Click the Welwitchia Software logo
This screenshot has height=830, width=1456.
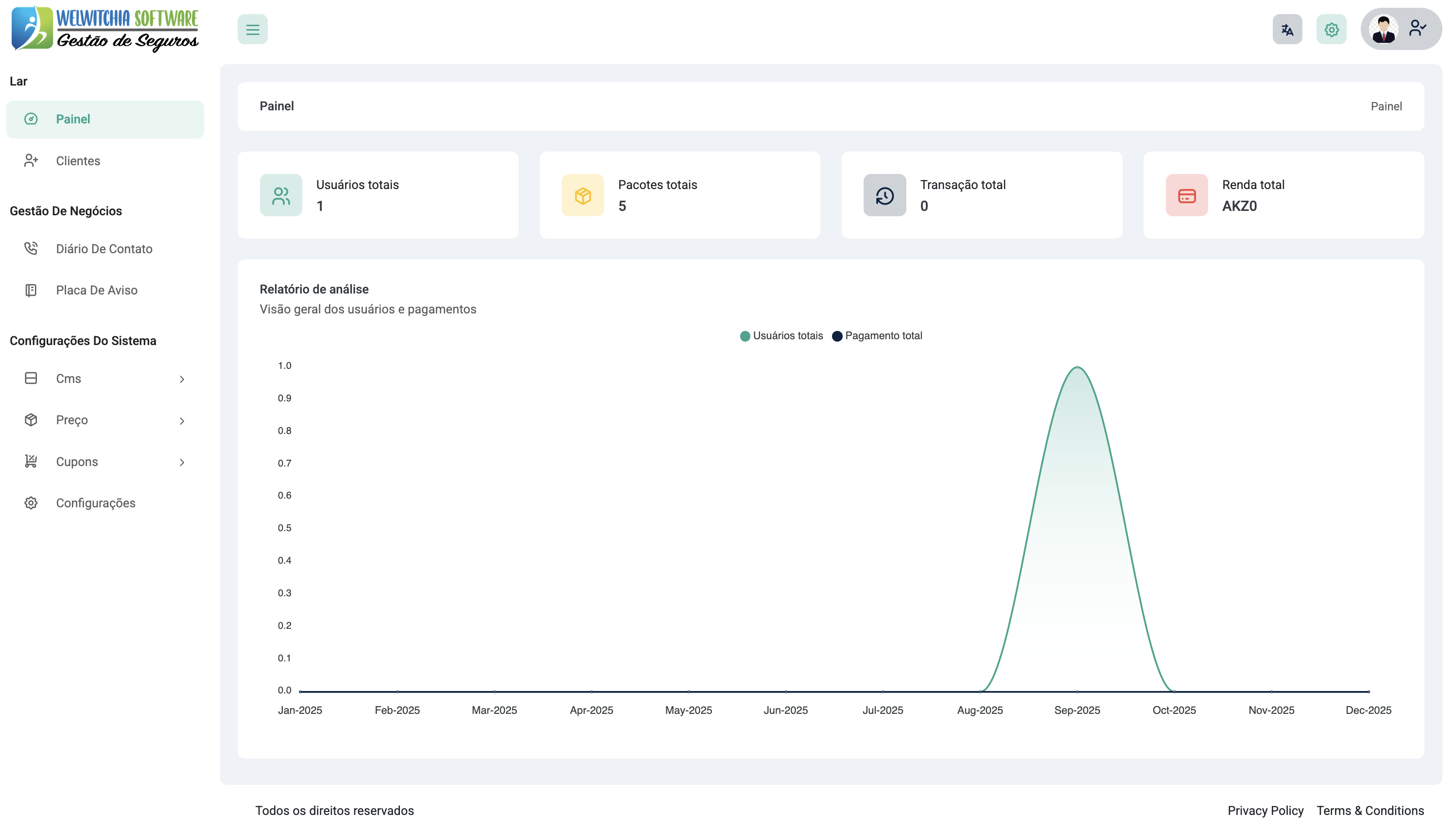(x=105, y=29)
